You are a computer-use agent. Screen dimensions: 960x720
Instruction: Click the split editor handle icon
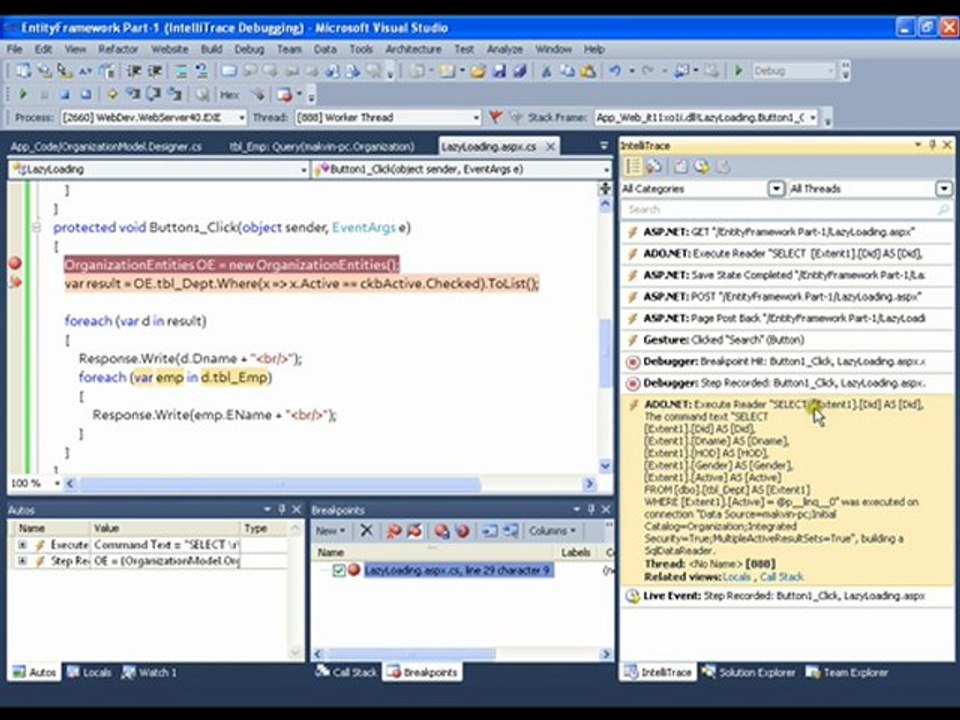coord(605,189)
